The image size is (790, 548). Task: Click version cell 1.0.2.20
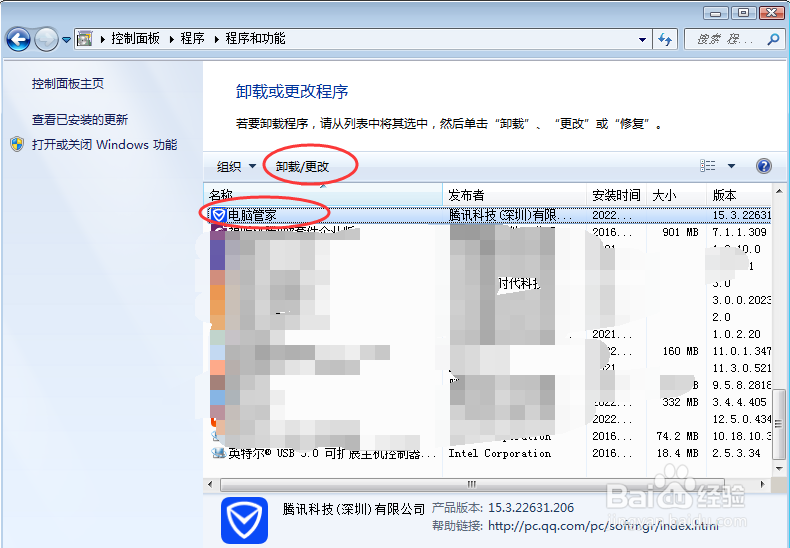click(736, 334)
